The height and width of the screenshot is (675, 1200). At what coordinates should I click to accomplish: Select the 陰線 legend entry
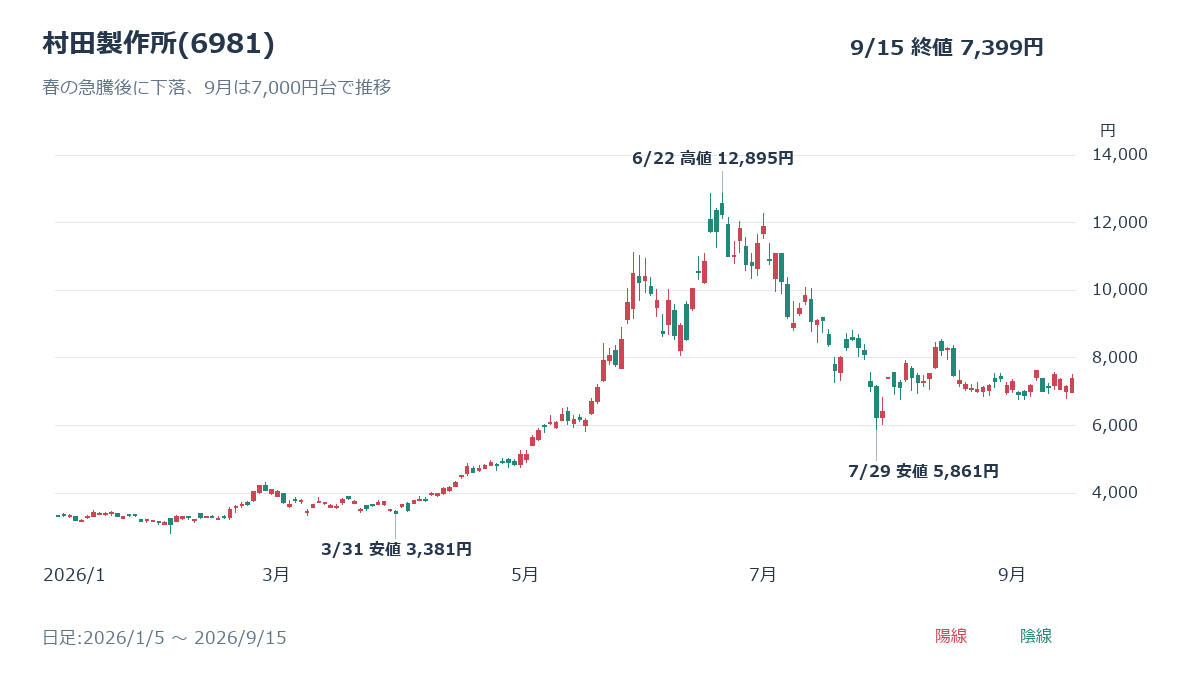coord(1036,636)
